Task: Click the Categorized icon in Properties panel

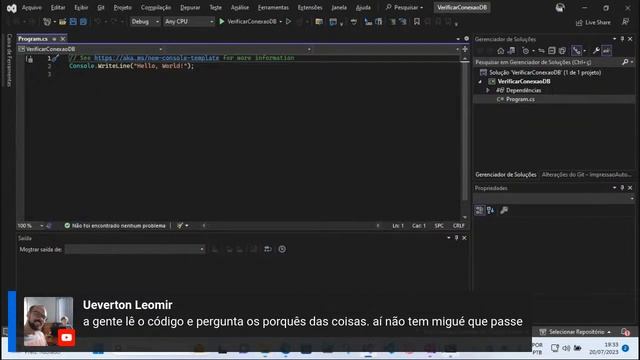Action: point(479,210)
